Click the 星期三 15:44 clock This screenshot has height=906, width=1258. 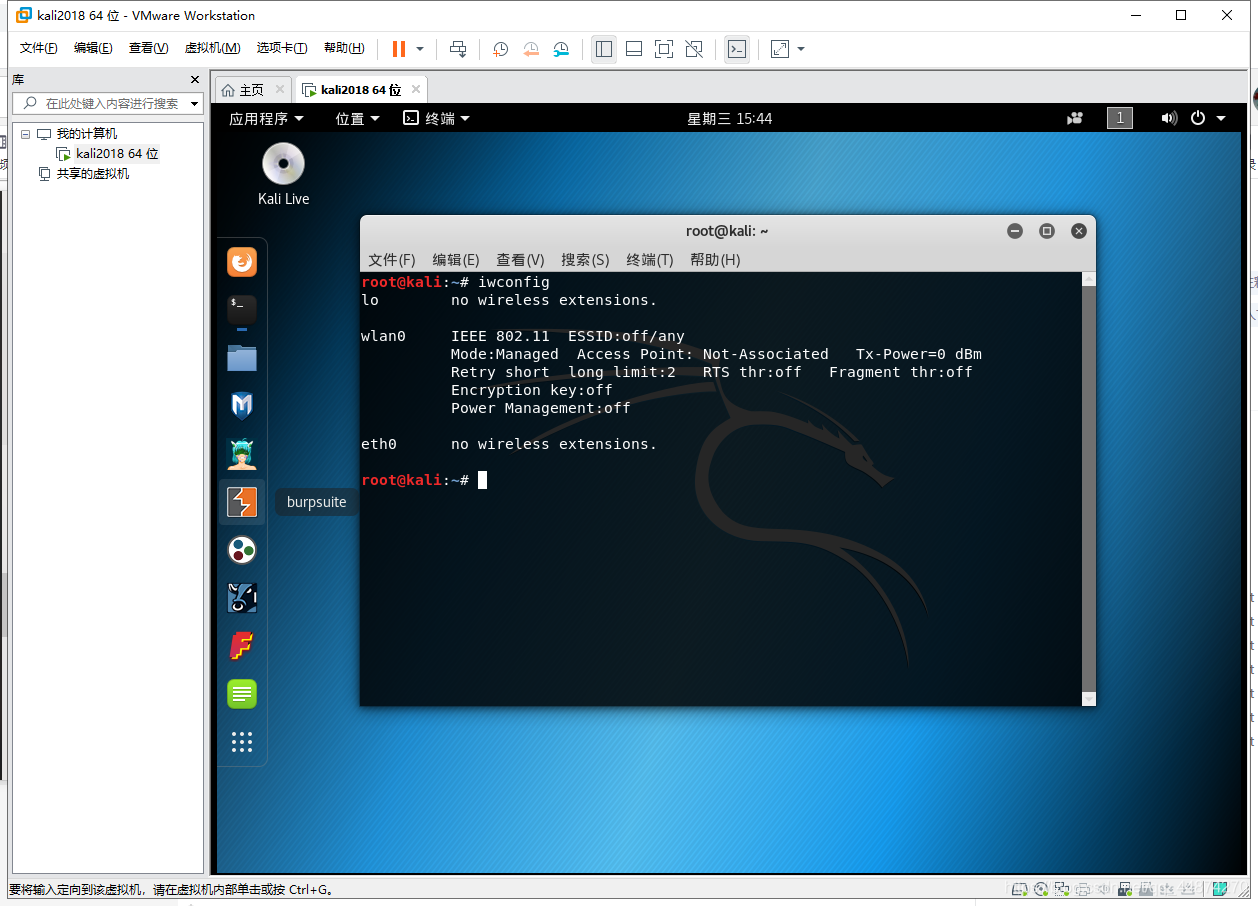(x=729, y=118)
